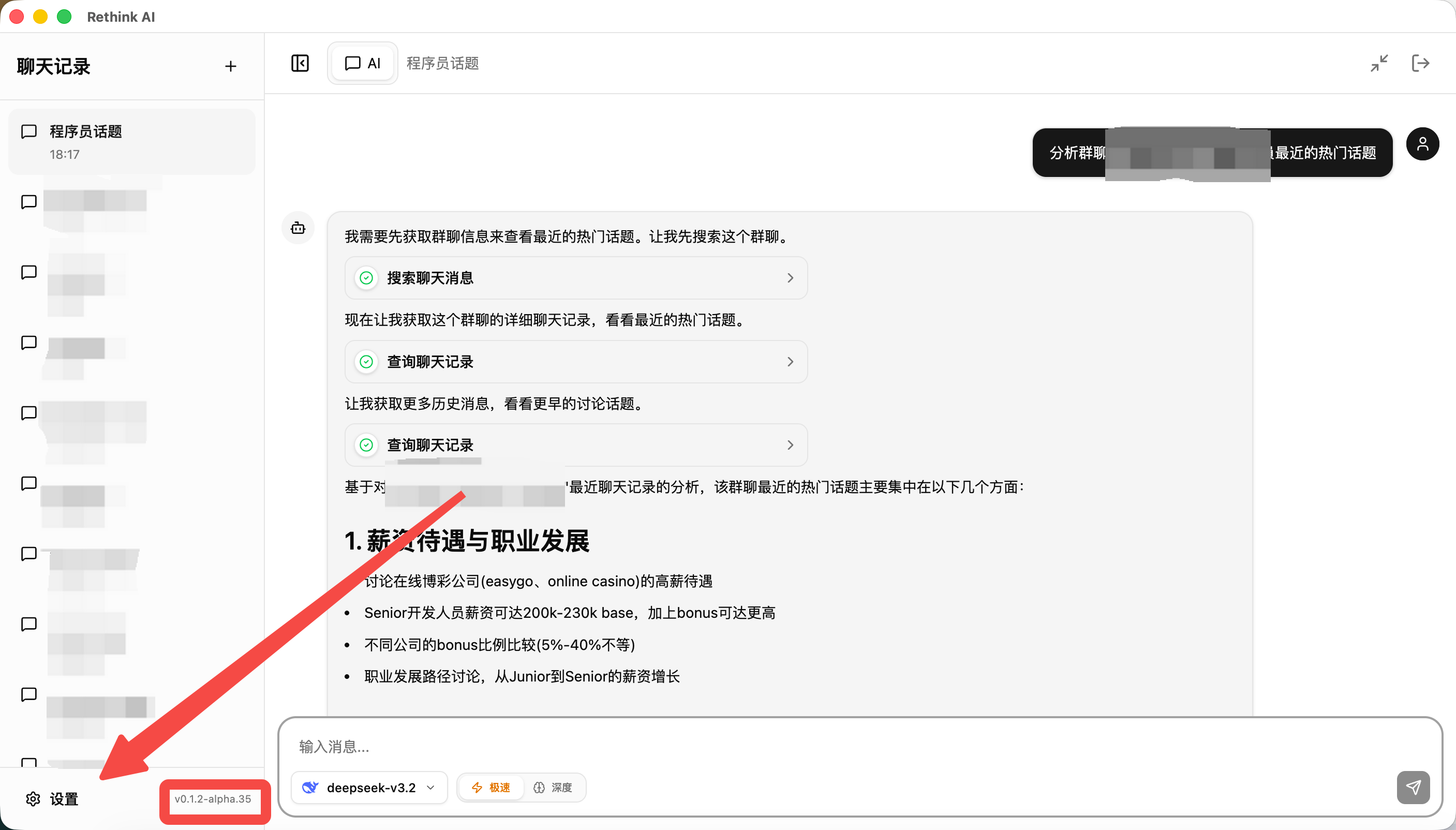The height and width of the screenshot is (830, 1456).
Task: Click the green checkmark on 搜索聊天消息
Action: [366, 278]
